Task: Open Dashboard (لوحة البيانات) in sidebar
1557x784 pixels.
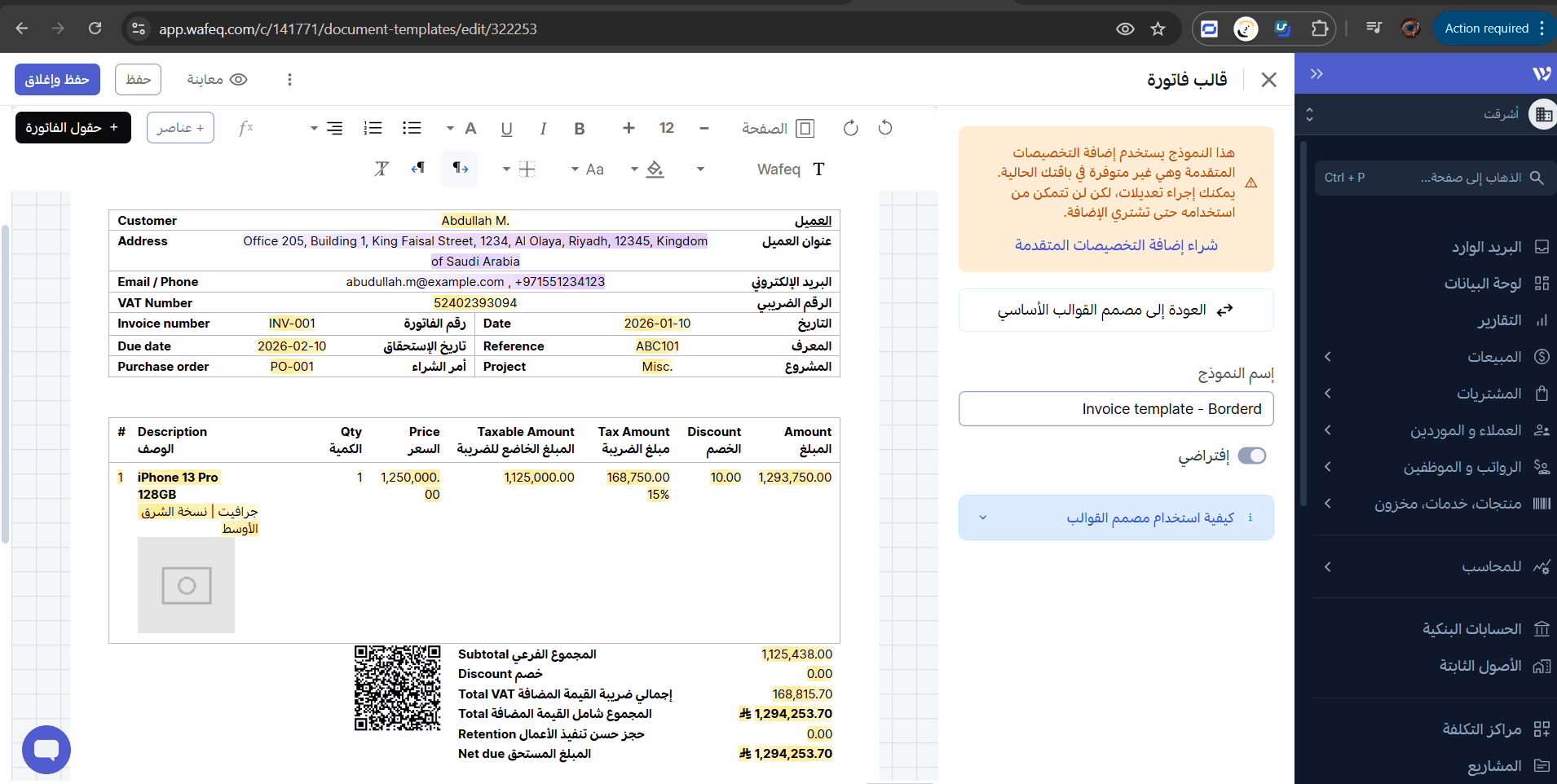Action: (1497, 284)
